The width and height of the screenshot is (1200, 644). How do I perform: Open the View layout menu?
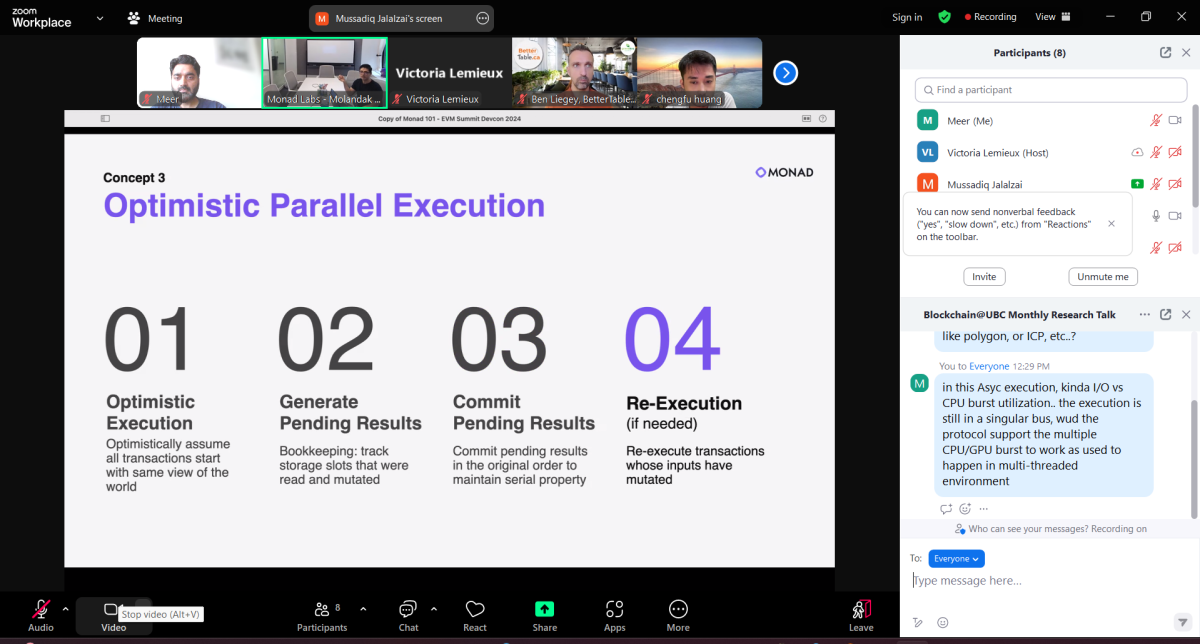point(1052,17)
